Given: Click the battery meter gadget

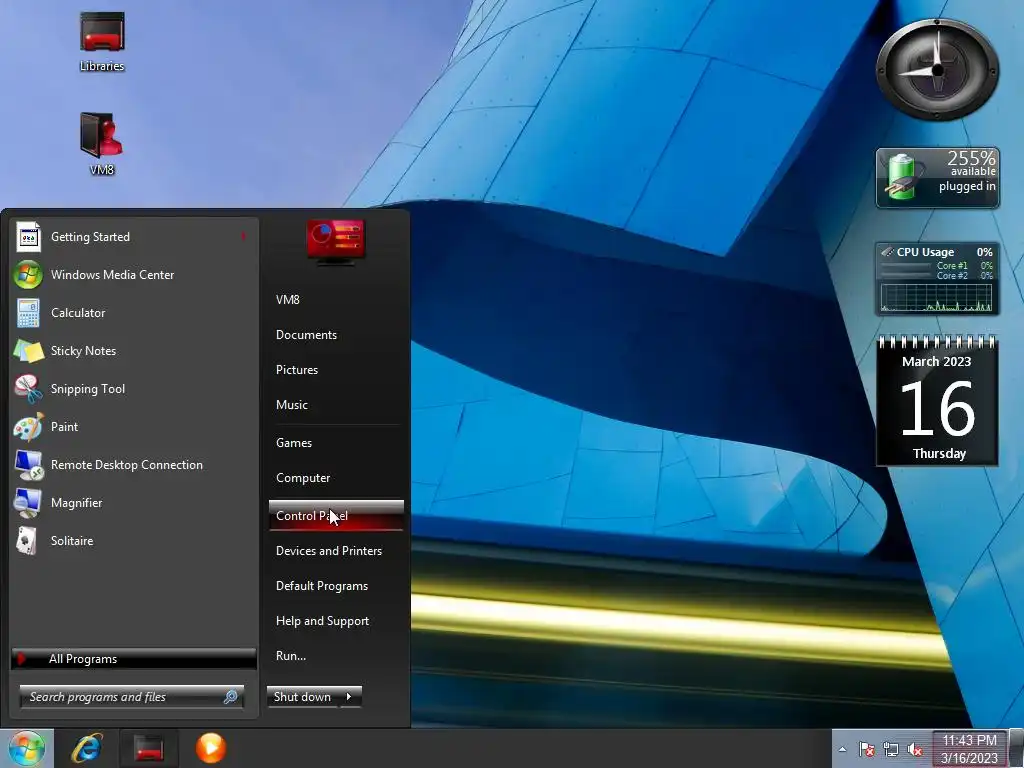Looking at the screenshot, I should click(x=937, y=178).
